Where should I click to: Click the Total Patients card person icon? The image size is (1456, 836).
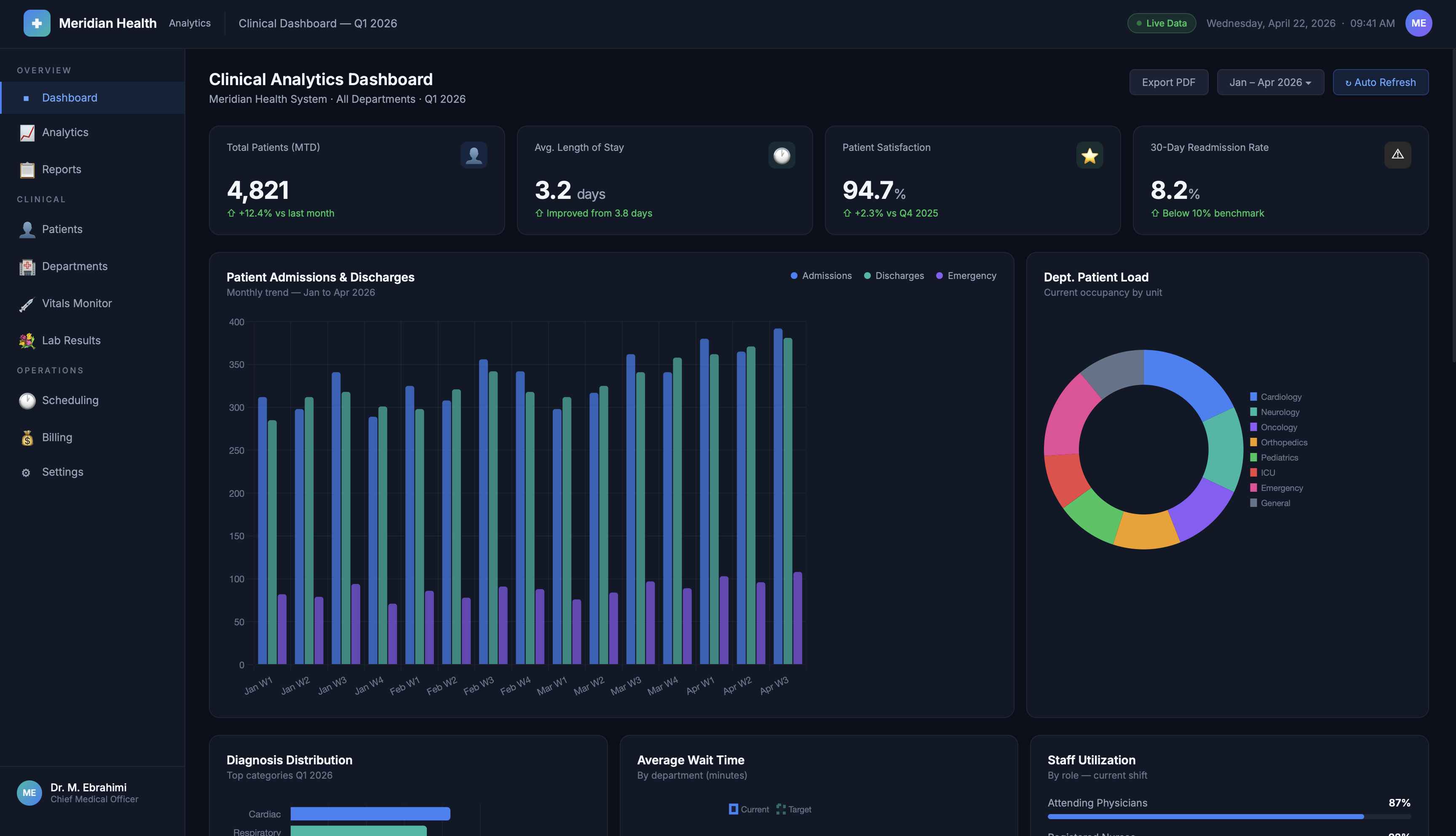tap(474, 155)
